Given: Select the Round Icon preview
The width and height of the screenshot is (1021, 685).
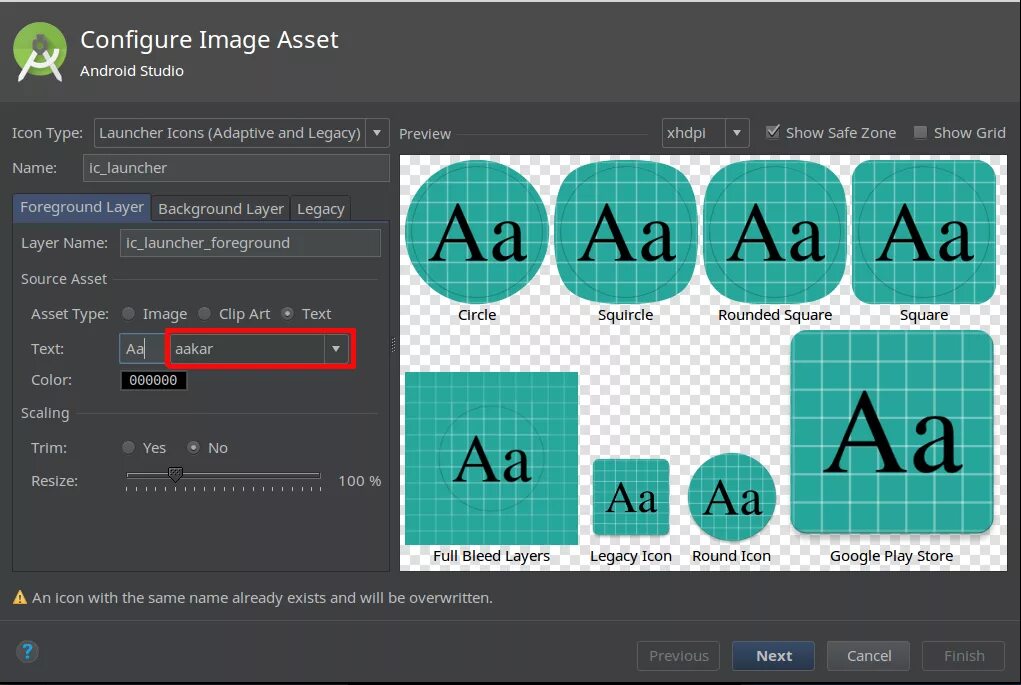Looking at the screenshot, I should (x=732, y=497).
